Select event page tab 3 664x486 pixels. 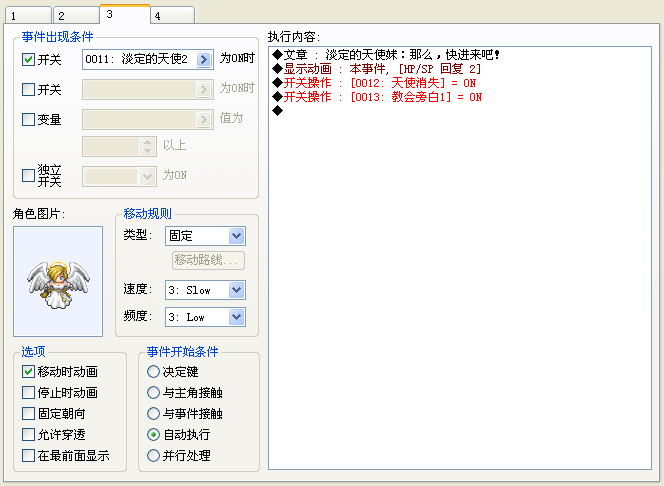(x=125, y=14)
